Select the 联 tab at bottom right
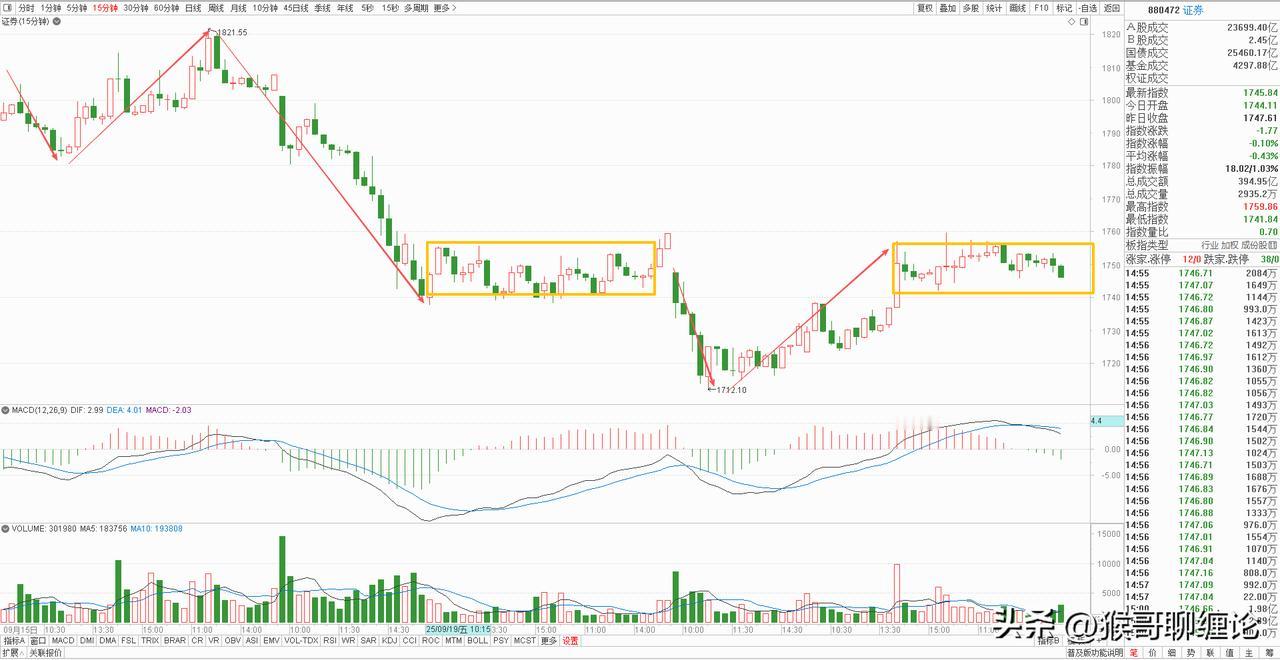This screenshot has height=660, width=1280. click(x=1210, y=653)
